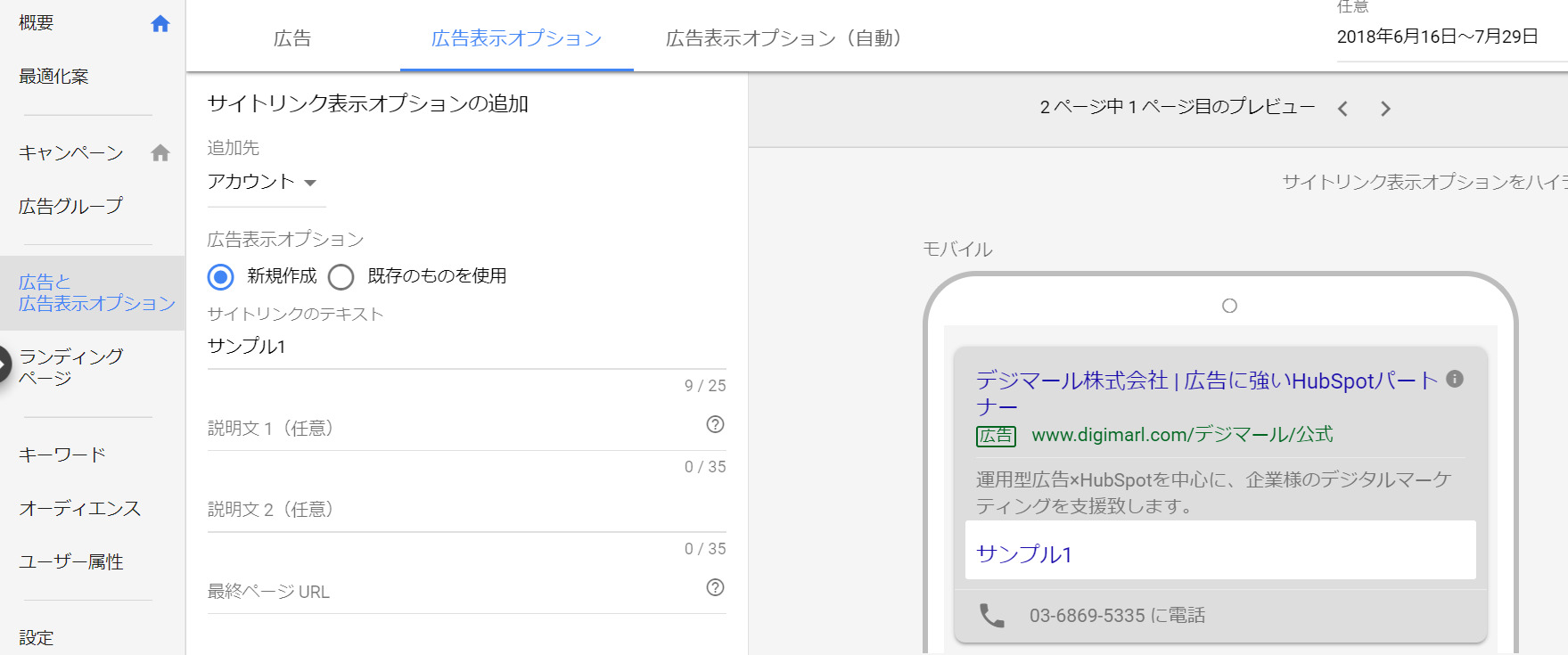Screen dimensions: 1568x655
Task: Click 03-6869-5335 に電話 call link
Action: point(1117,616)
